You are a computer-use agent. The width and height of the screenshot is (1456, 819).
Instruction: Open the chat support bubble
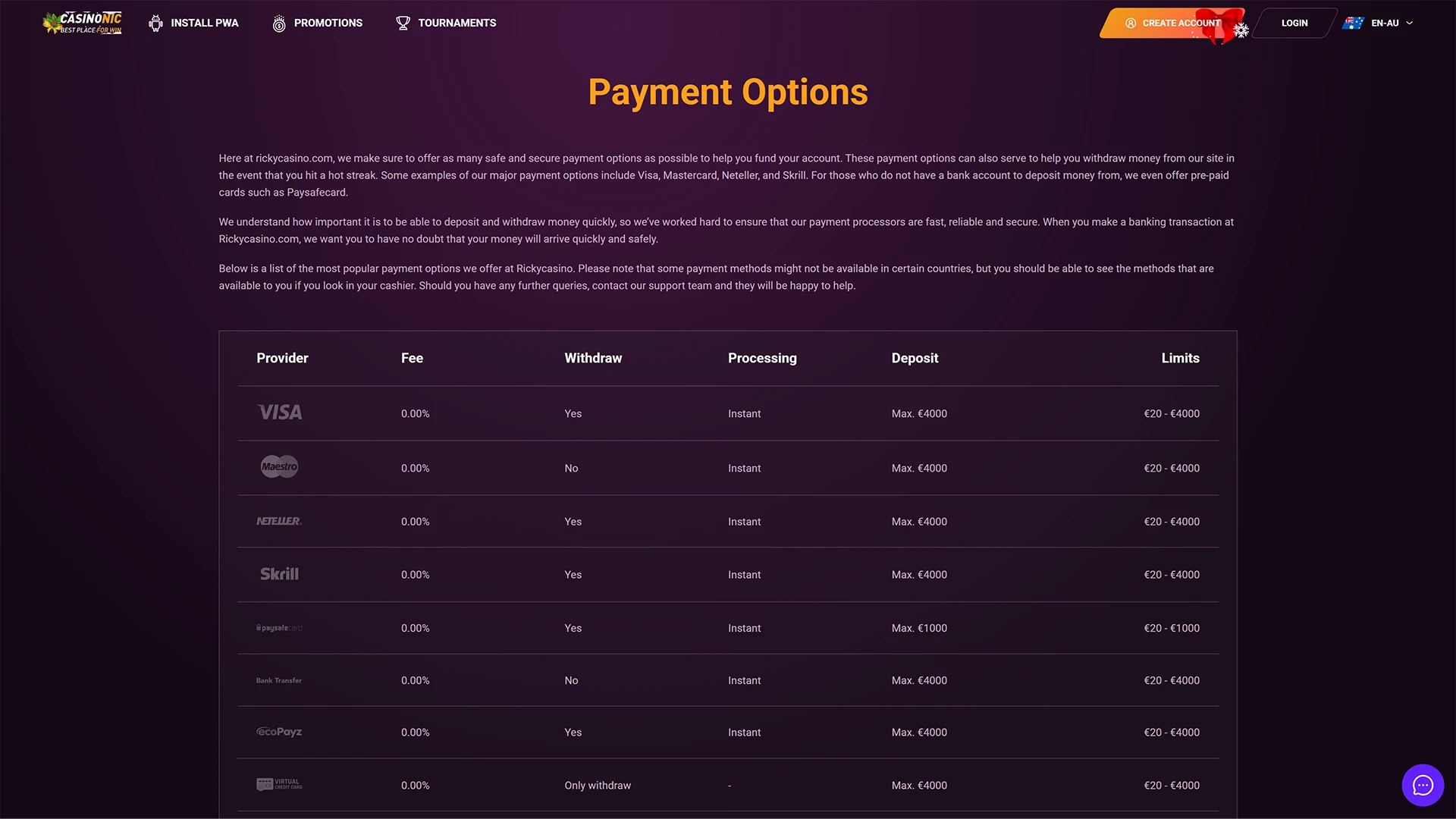[1423, 786]
